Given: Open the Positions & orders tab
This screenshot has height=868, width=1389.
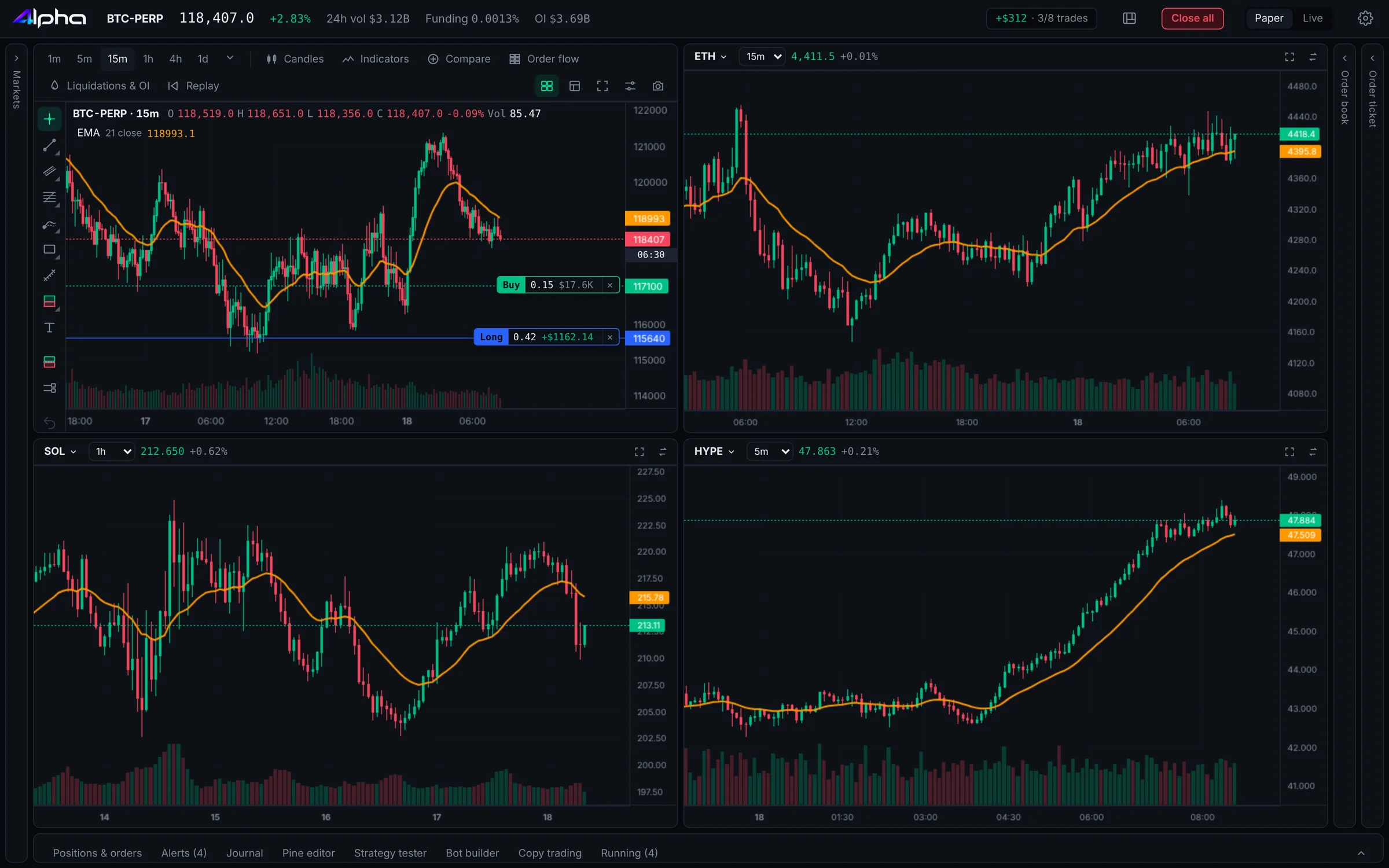Looking at the screenshot, I should point(97,853).
